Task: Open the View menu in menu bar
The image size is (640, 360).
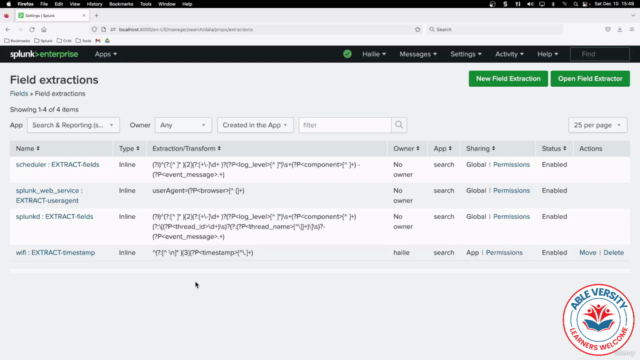Action: pyautogui.click(x=75, y=4)
